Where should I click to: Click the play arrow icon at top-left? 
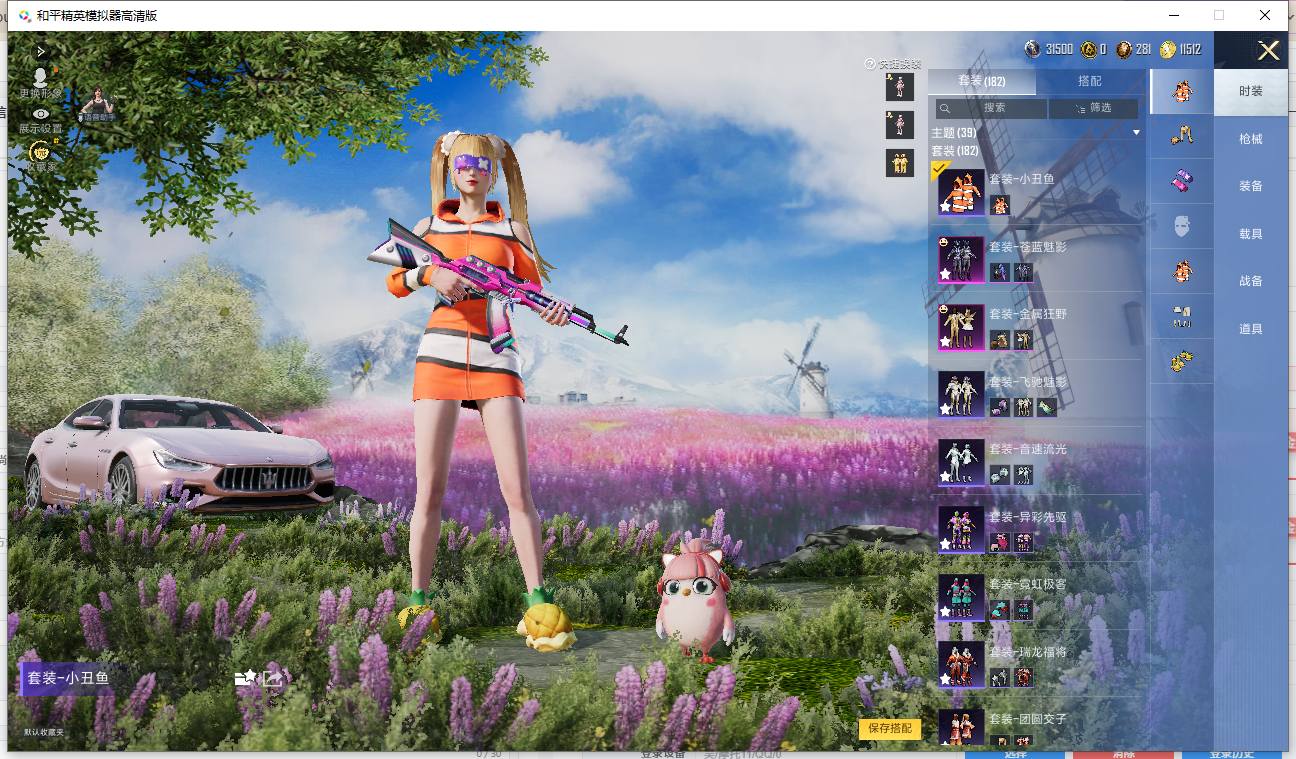pyautogui.click(x=41, y=51)
